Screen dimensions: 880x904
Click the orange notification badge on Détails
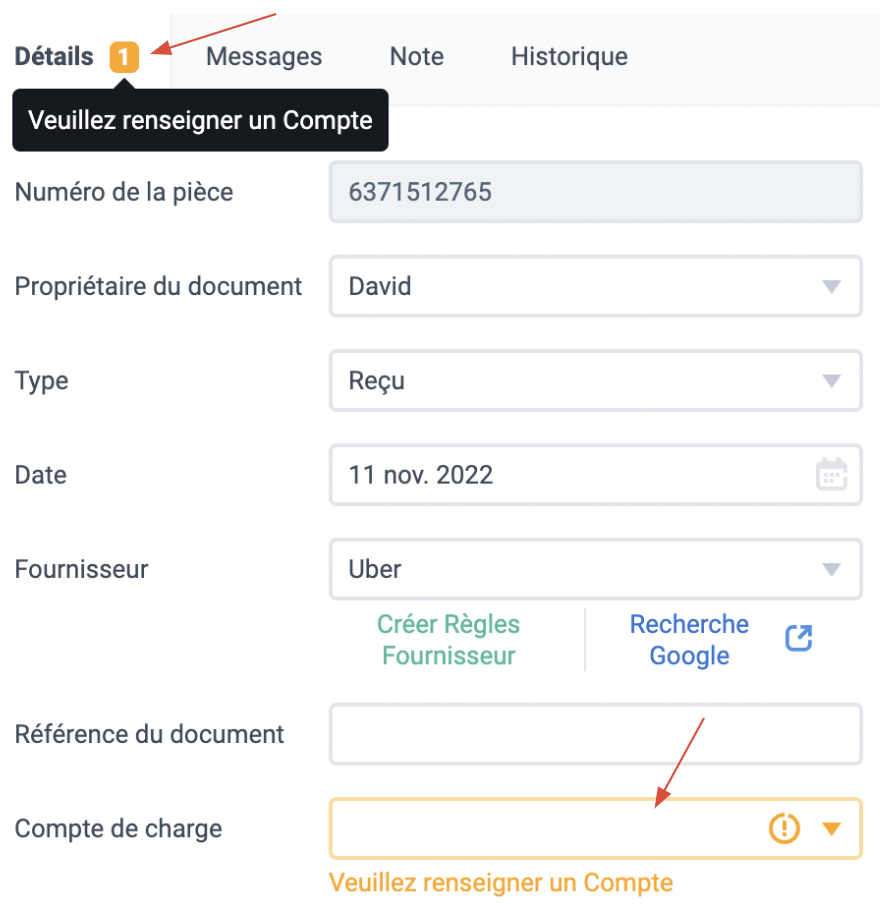[124, 57]
